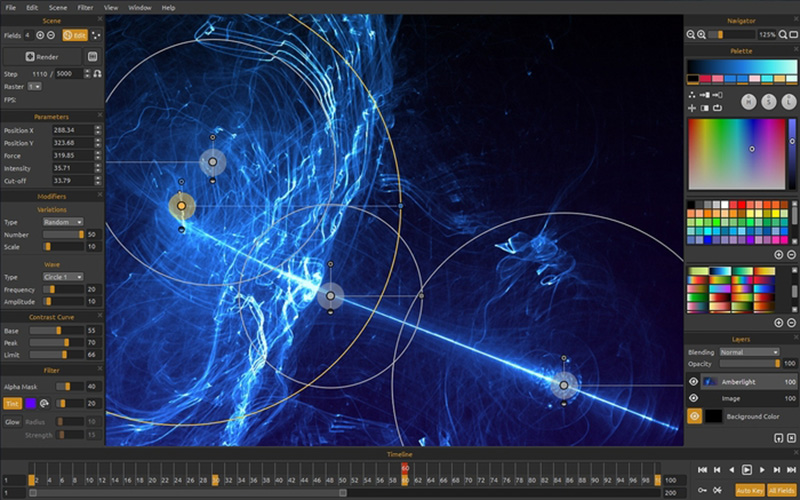Open the Window menu
The height and width of the screenshot is (500, 800).
pos(139,8)
